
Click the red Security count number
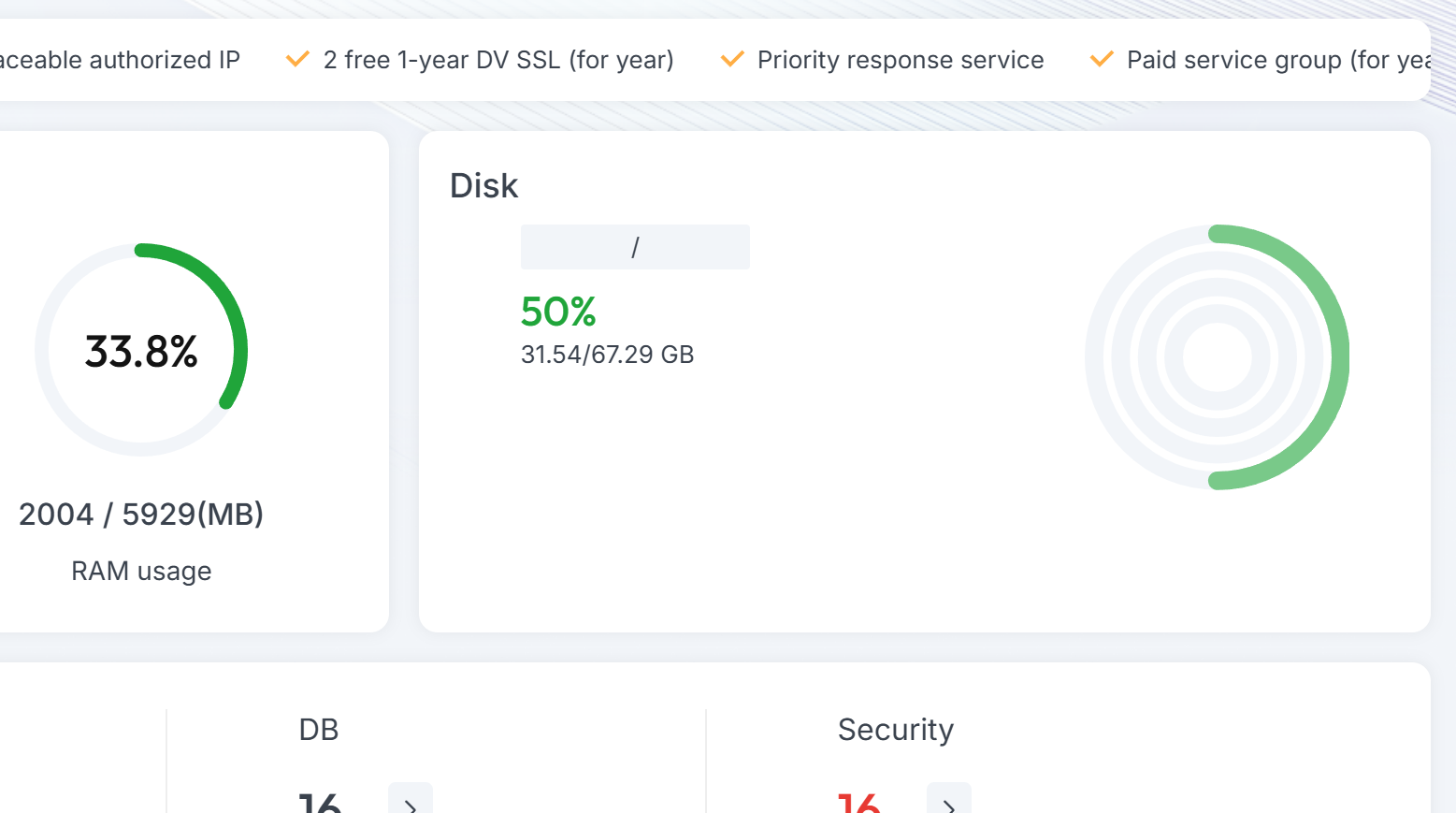point(858,803)
